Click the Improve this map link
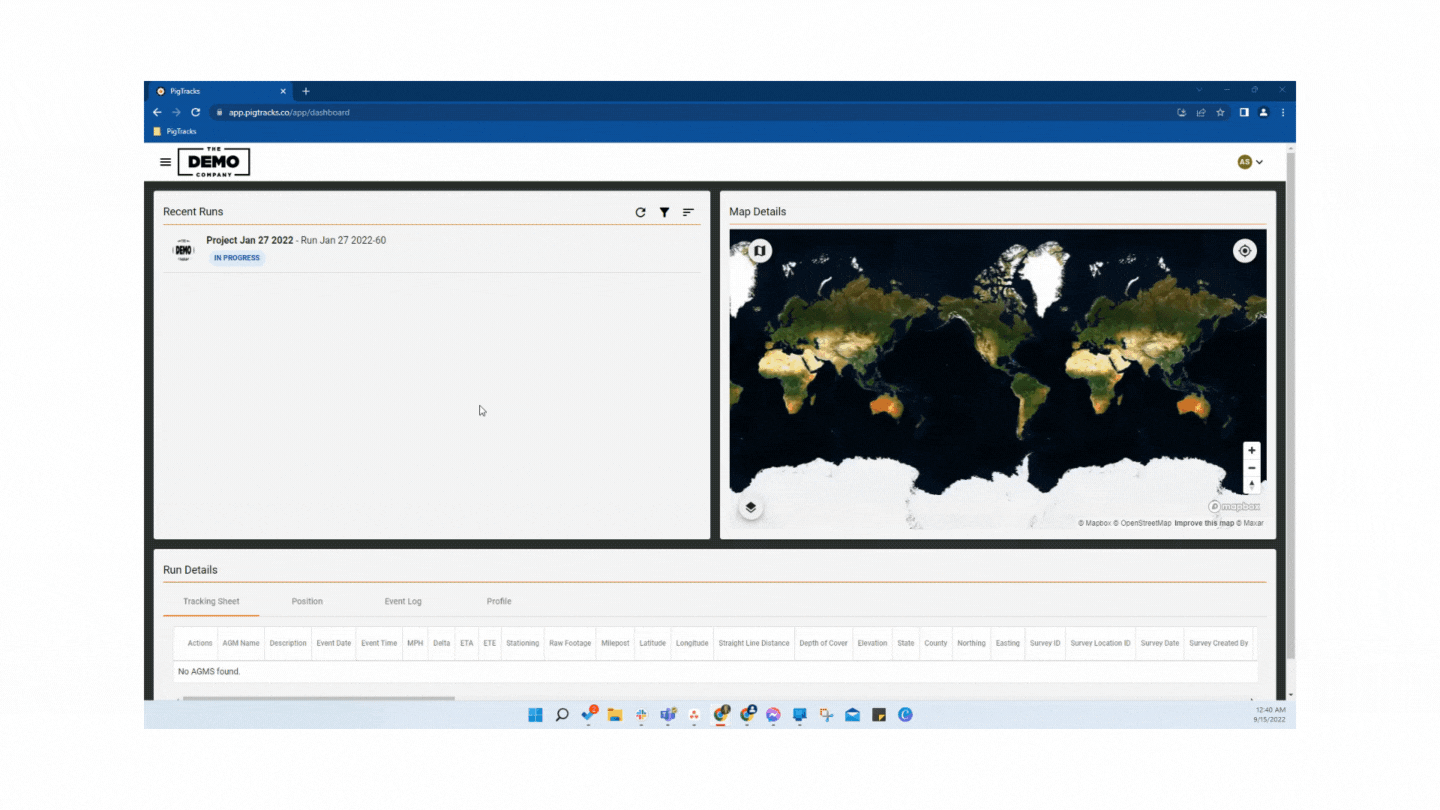This screenshot has width=1440, height=810. [x=1203, y=523]
